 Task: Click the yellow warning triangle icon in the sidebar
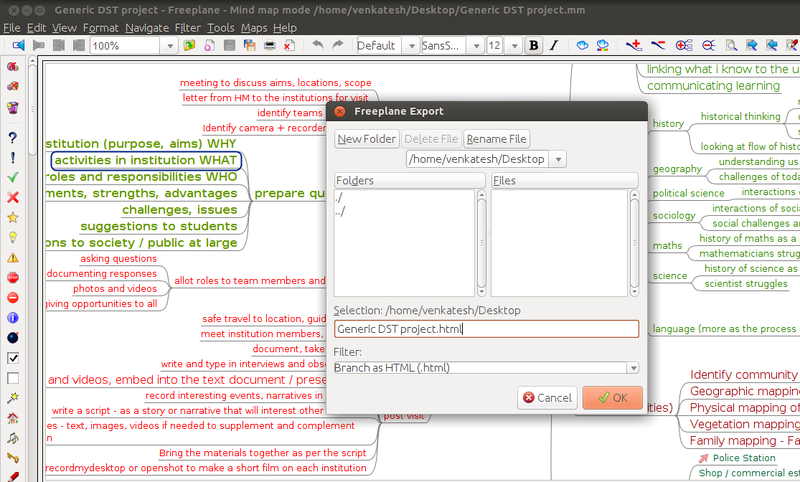click(13, 258)
